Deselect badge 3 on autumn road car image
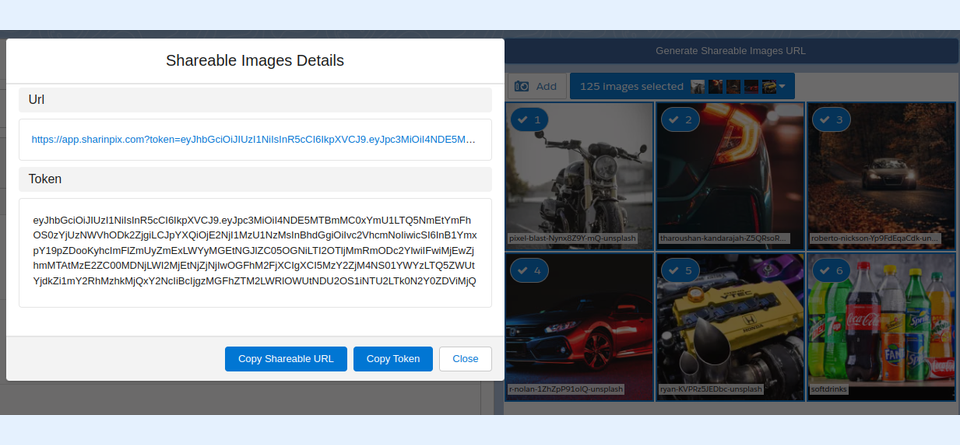This screenshot has width=960, height=445. point(829,120)
